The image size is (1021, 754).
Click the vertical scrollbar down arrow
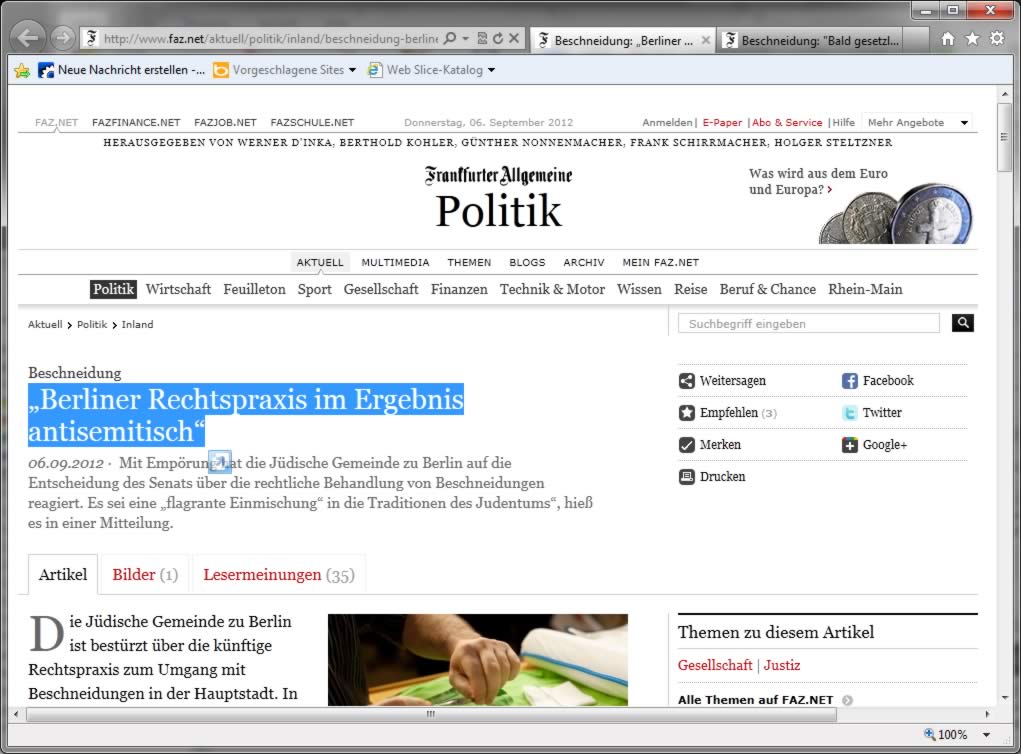pos(1005,697)
